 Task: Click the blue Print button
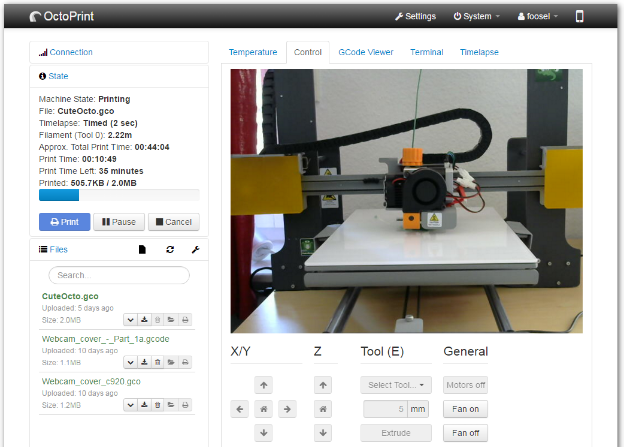[x=64, y=222]
